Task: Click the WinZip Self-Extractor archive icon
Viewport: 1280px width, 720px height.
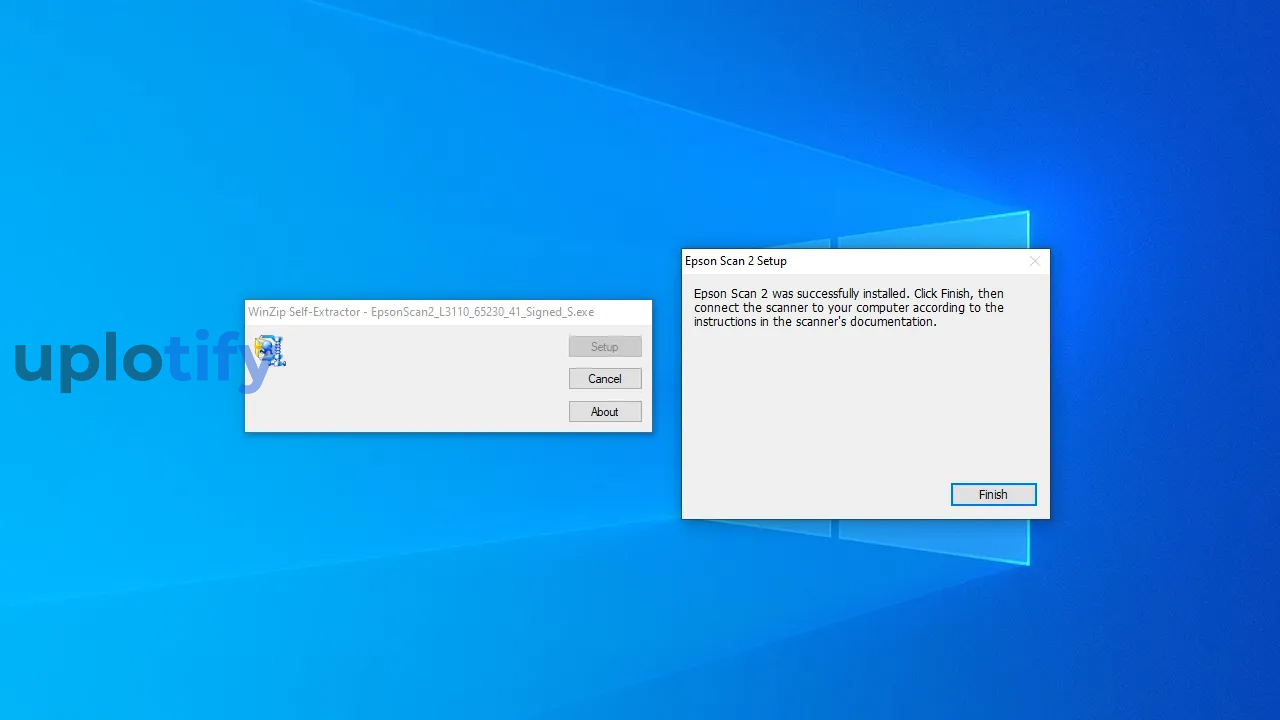Action: coord(270,351)
